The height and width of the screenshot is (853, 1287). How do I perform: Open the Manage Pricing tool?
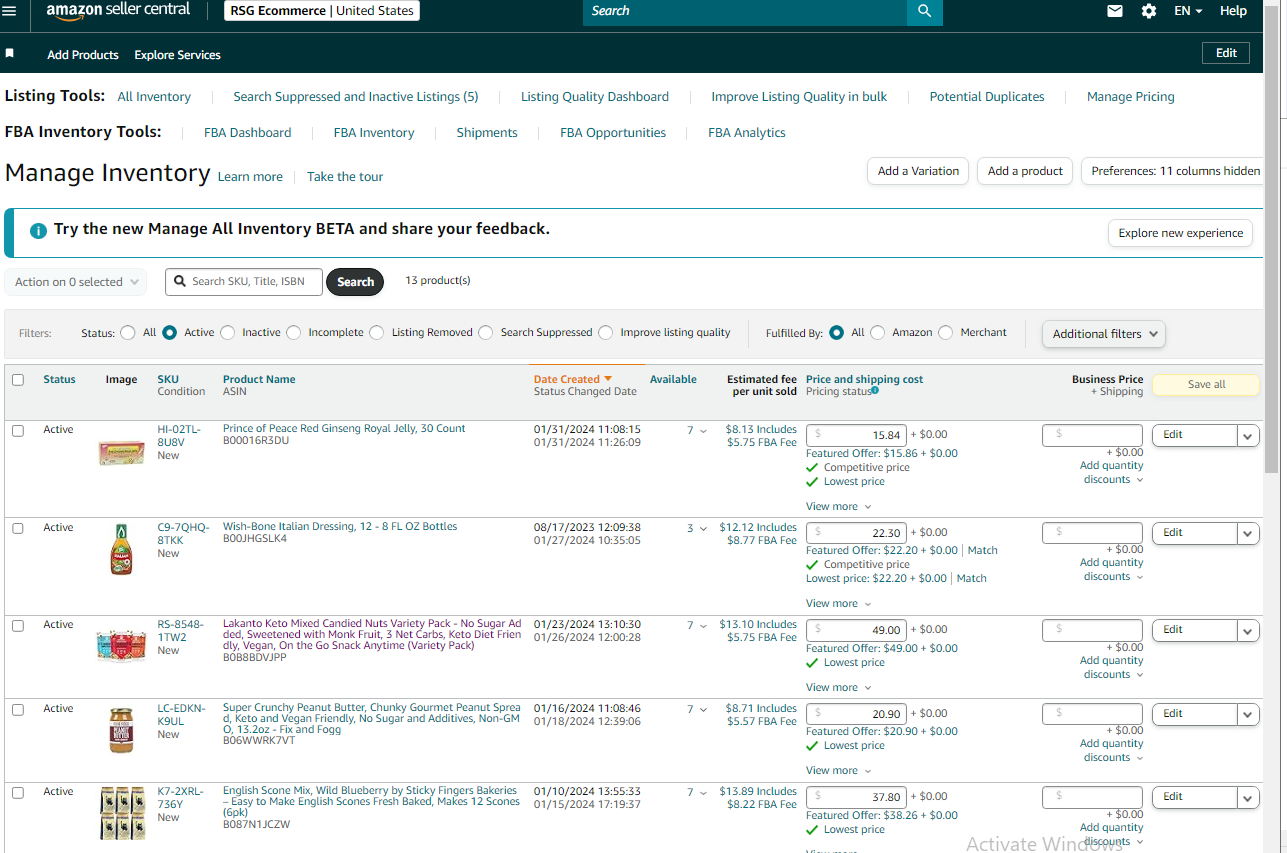1131,97
